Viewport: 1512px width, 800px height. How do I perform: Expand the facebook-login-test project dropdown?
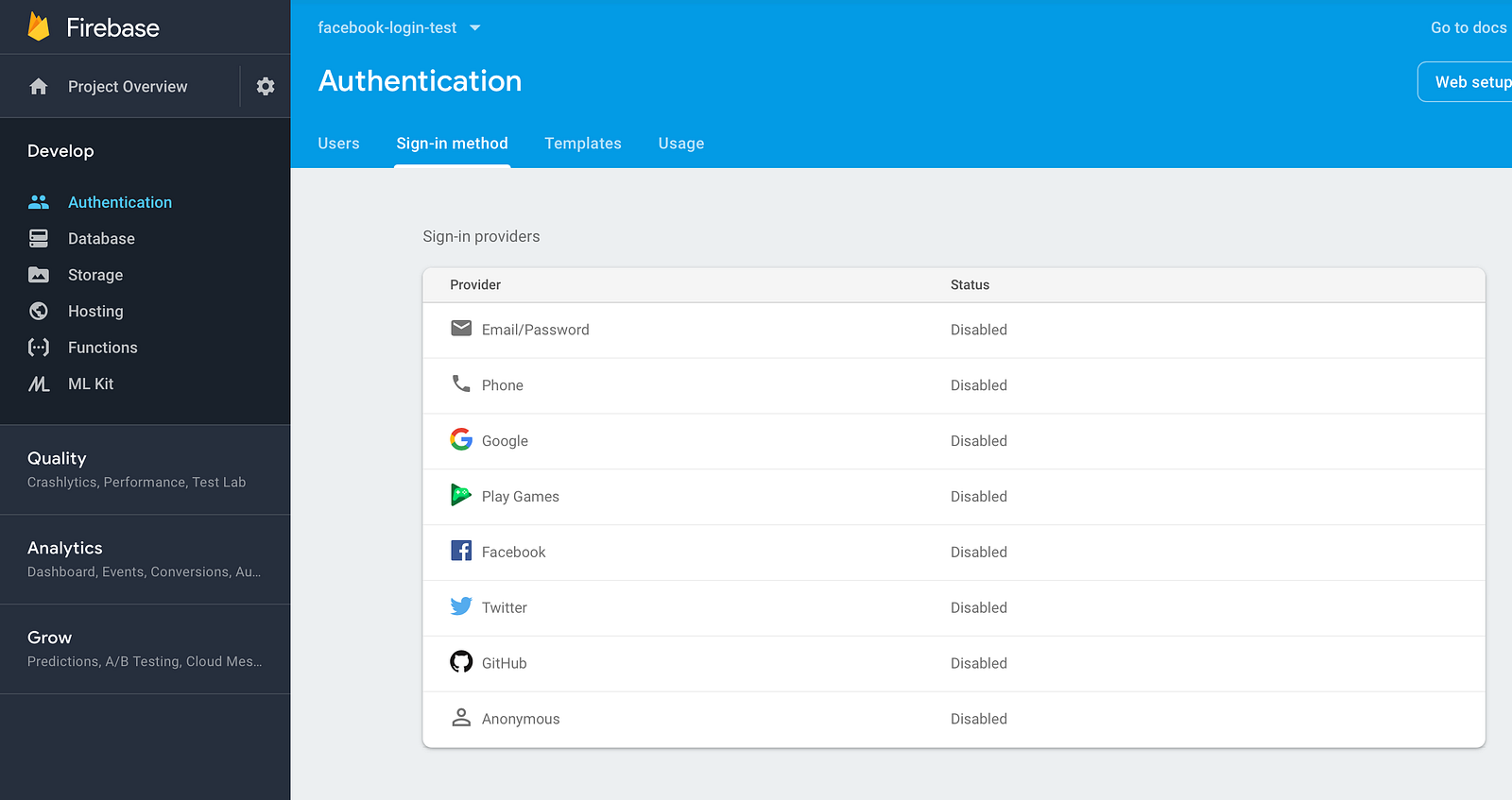[474, 28]
